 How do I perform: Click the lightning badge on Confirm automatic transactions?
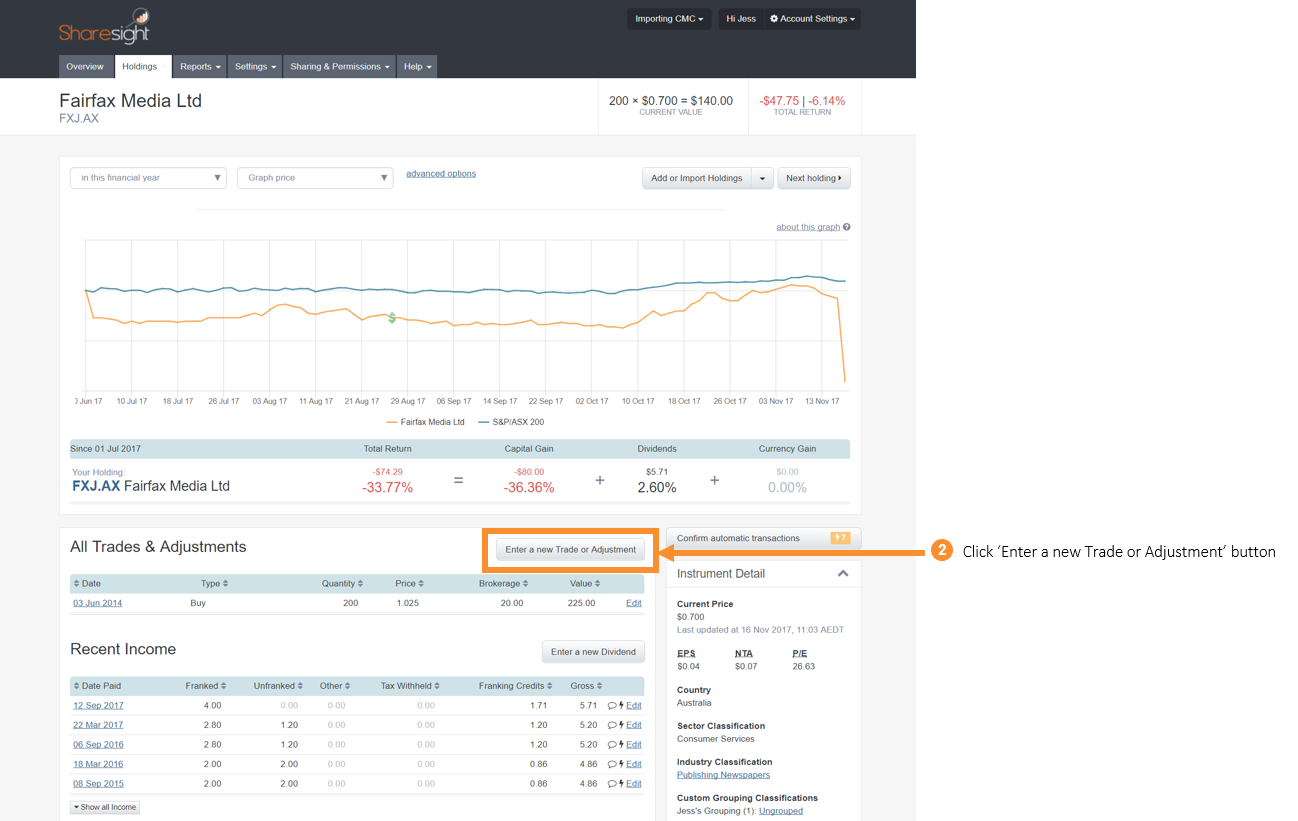843,538
